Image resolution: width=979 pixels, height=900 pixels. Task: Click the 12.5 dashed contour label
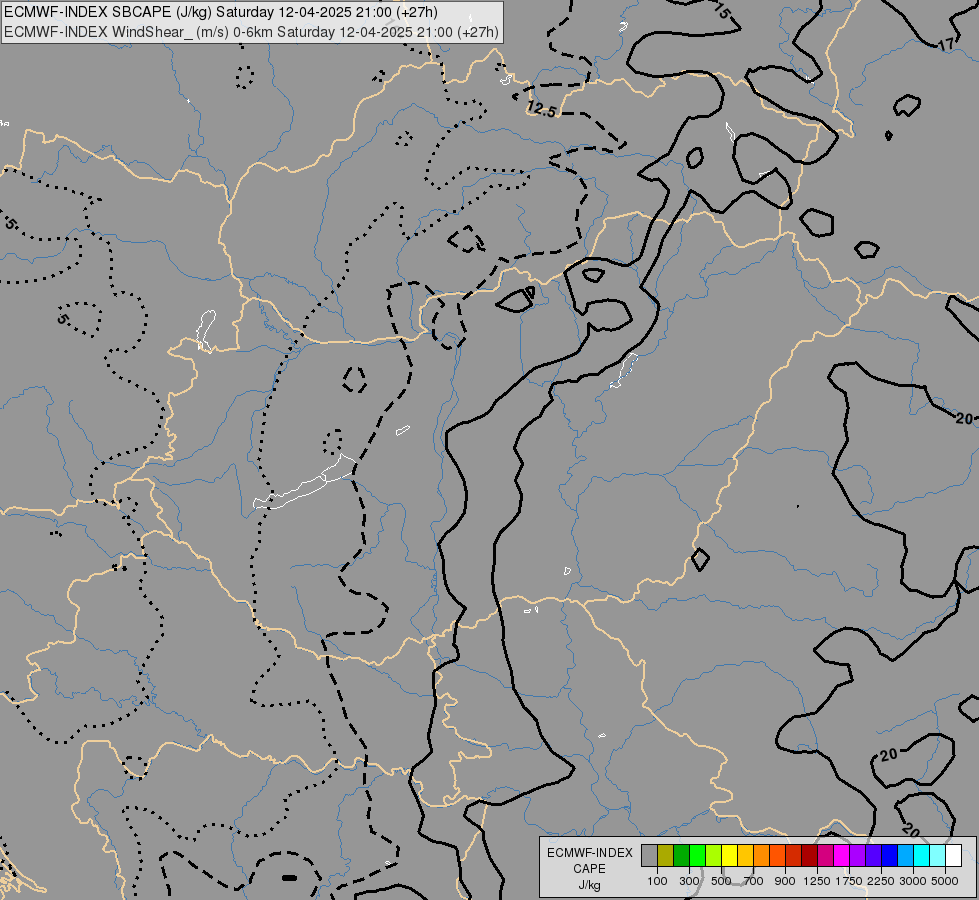pyautogui.click(x=541, y=109)
